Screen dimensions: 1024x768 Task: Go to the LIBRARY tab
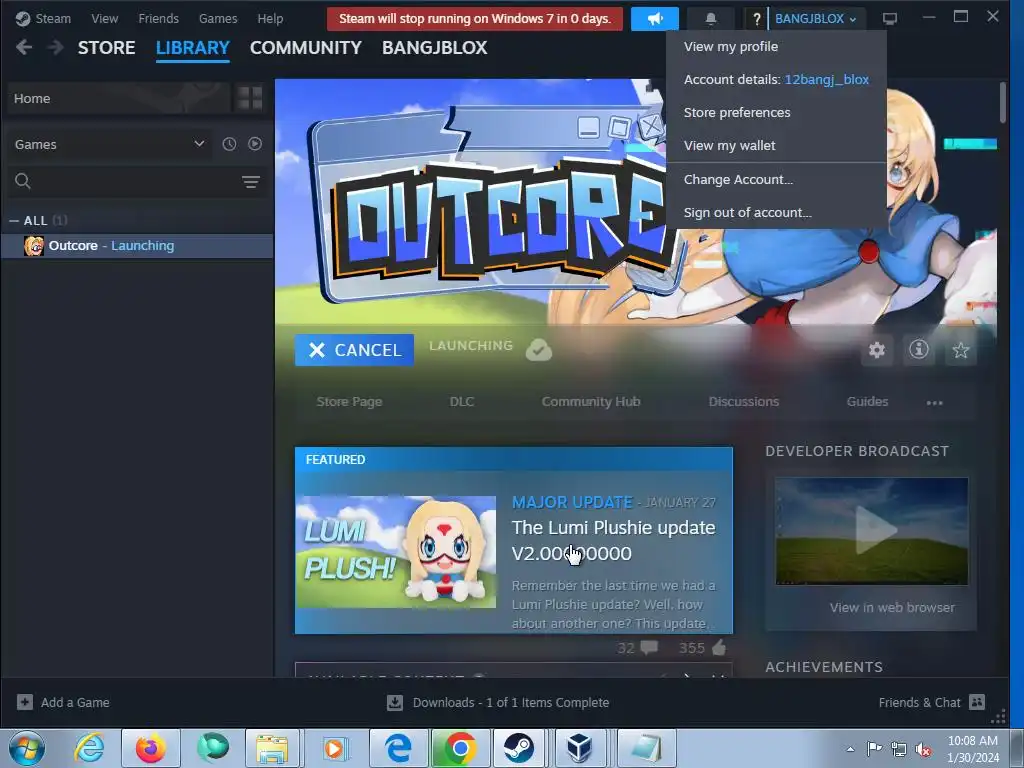tap(193, 48)
